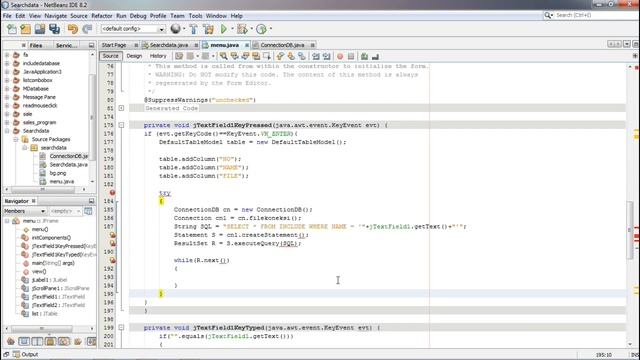Expand the MDatabase project node
Screen dimensions: 640x360
pos(7,89)
